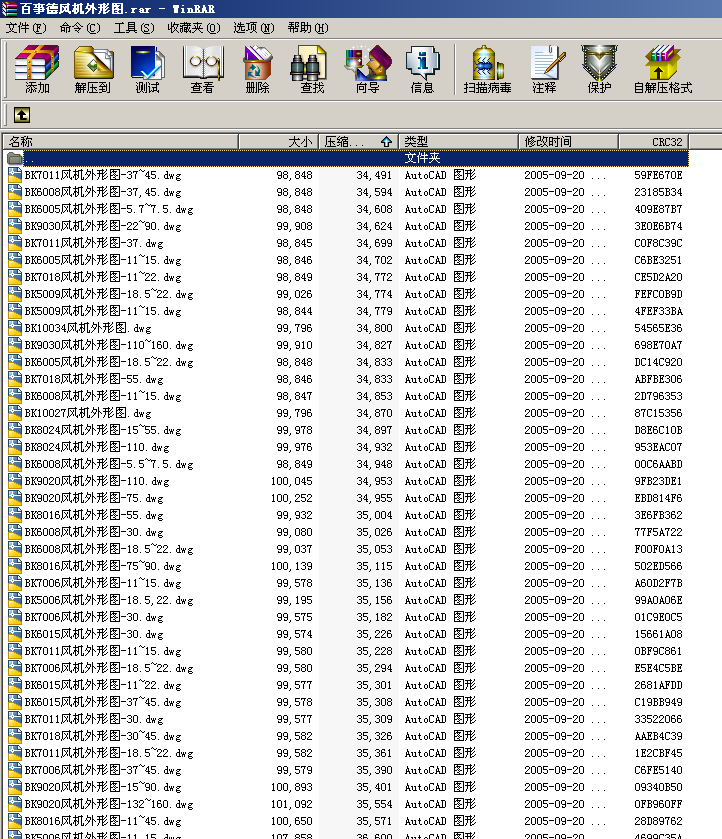Select BK8016风机外形图-75~90.dwg

[x=103, y=566]
